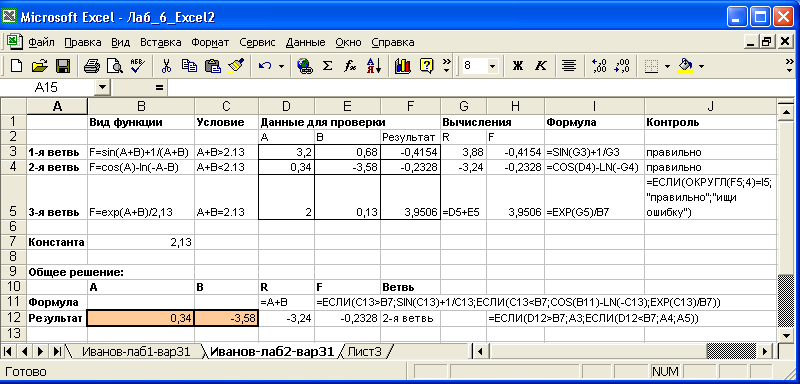Click the Cut scissors icon

pos(166,66)
